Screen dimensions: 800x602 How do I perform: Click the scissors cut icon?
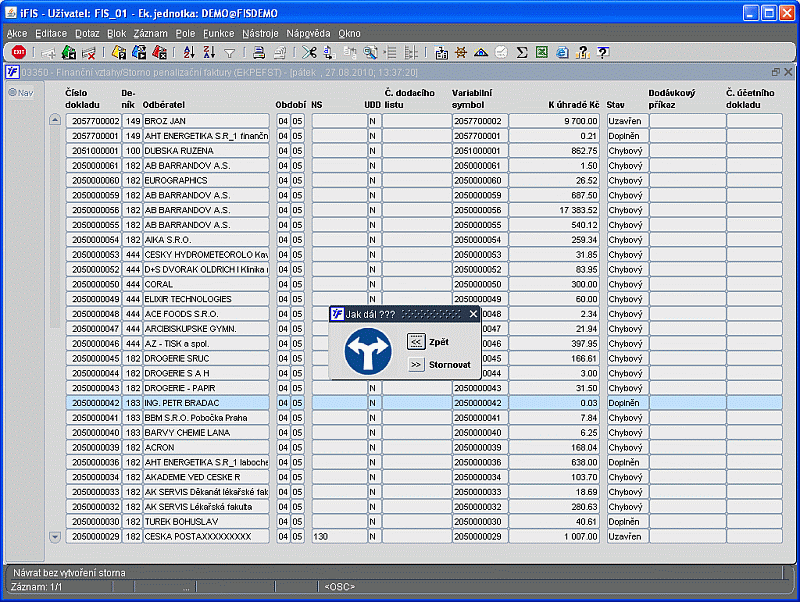pos(309,52)
